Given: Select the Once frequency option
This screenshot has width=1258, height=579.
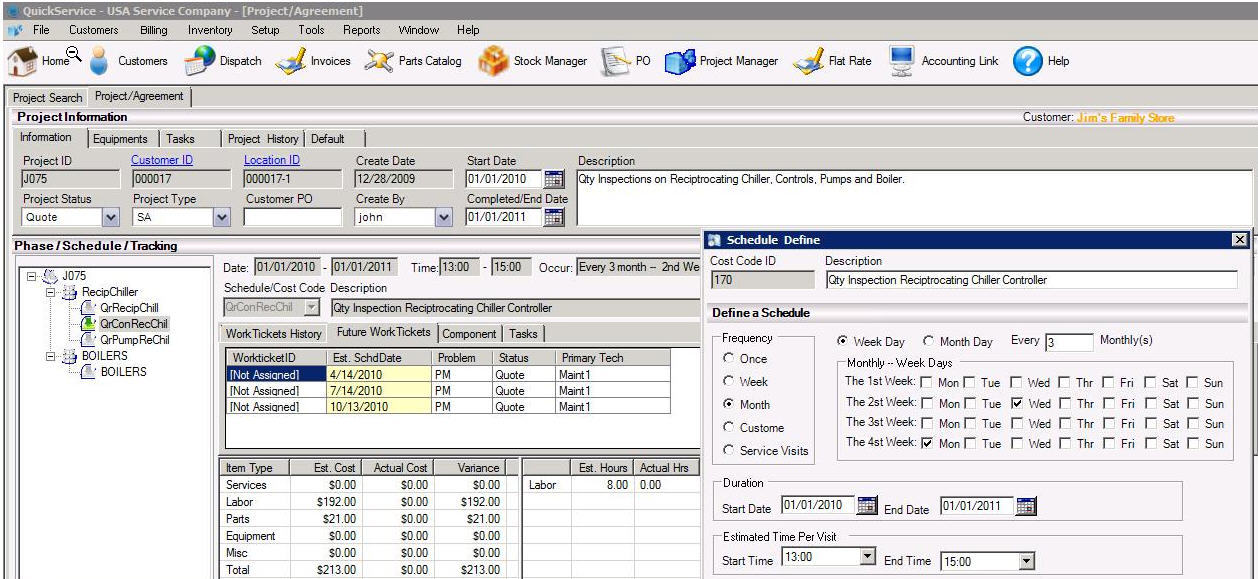Looking at the screenshot, I should 727,359.
